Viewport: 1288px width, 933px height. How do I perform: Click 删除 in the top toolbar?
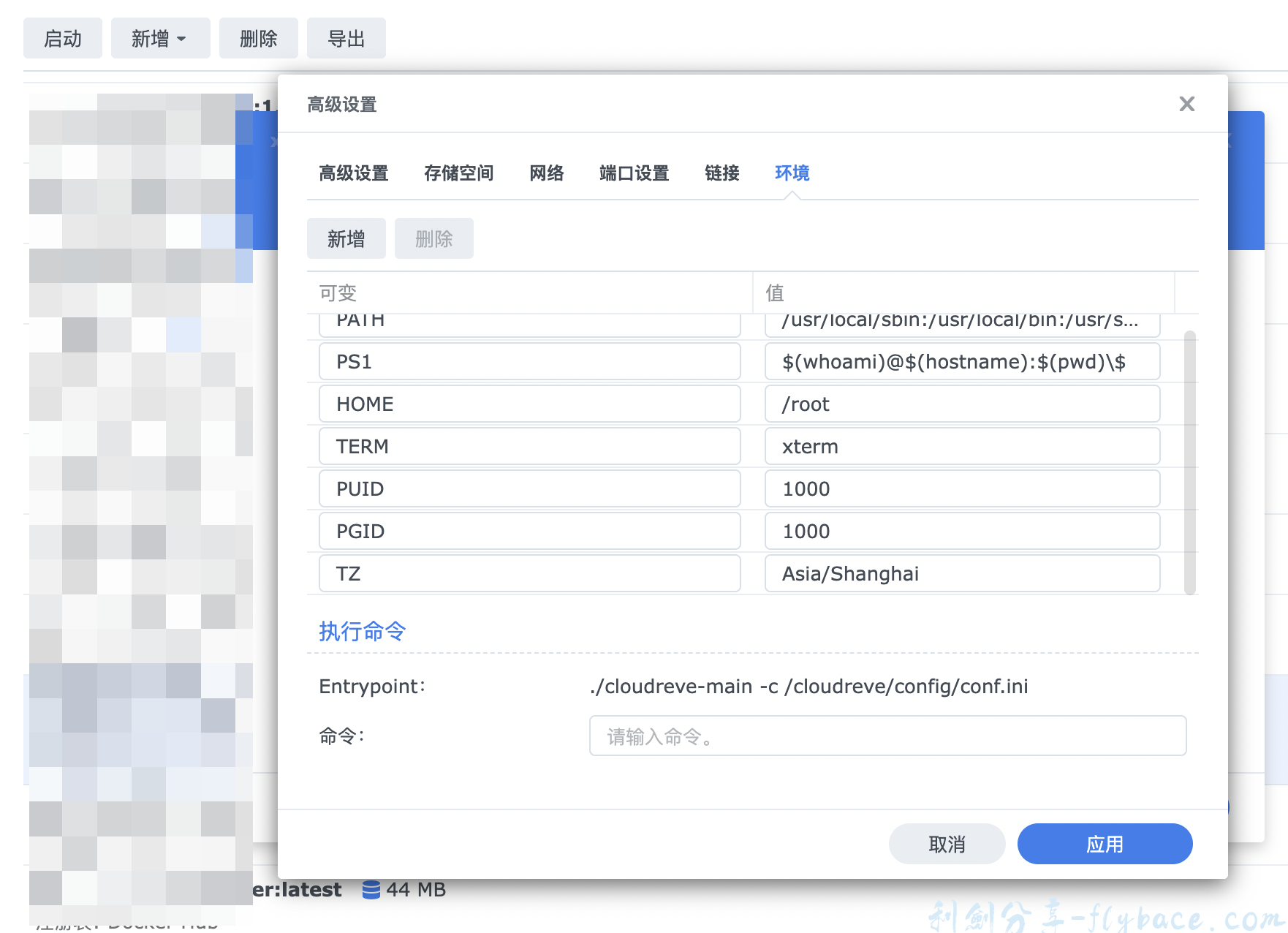pos(259,38)
